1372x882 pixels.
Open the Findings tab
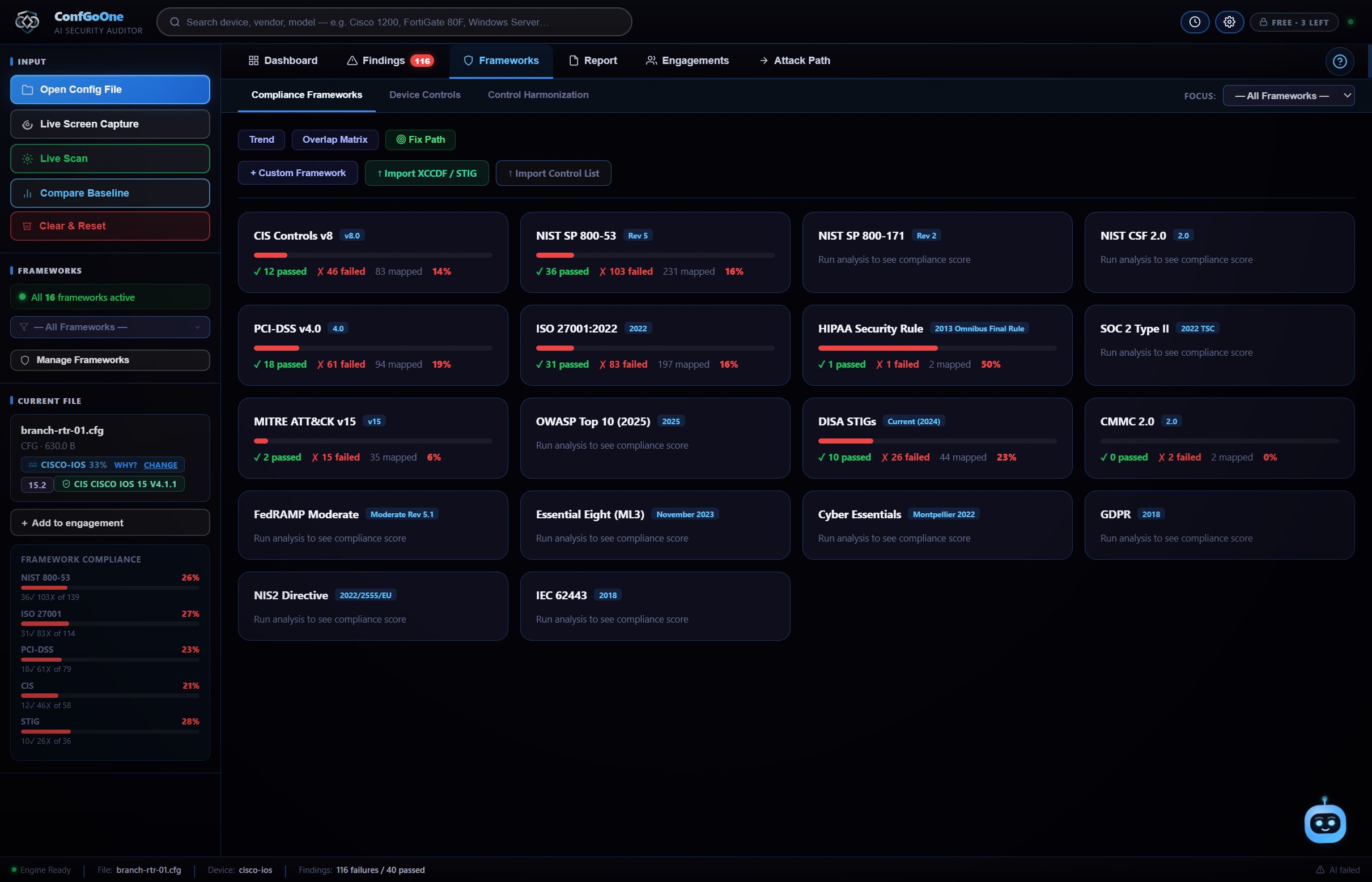[x=390, y=61]
